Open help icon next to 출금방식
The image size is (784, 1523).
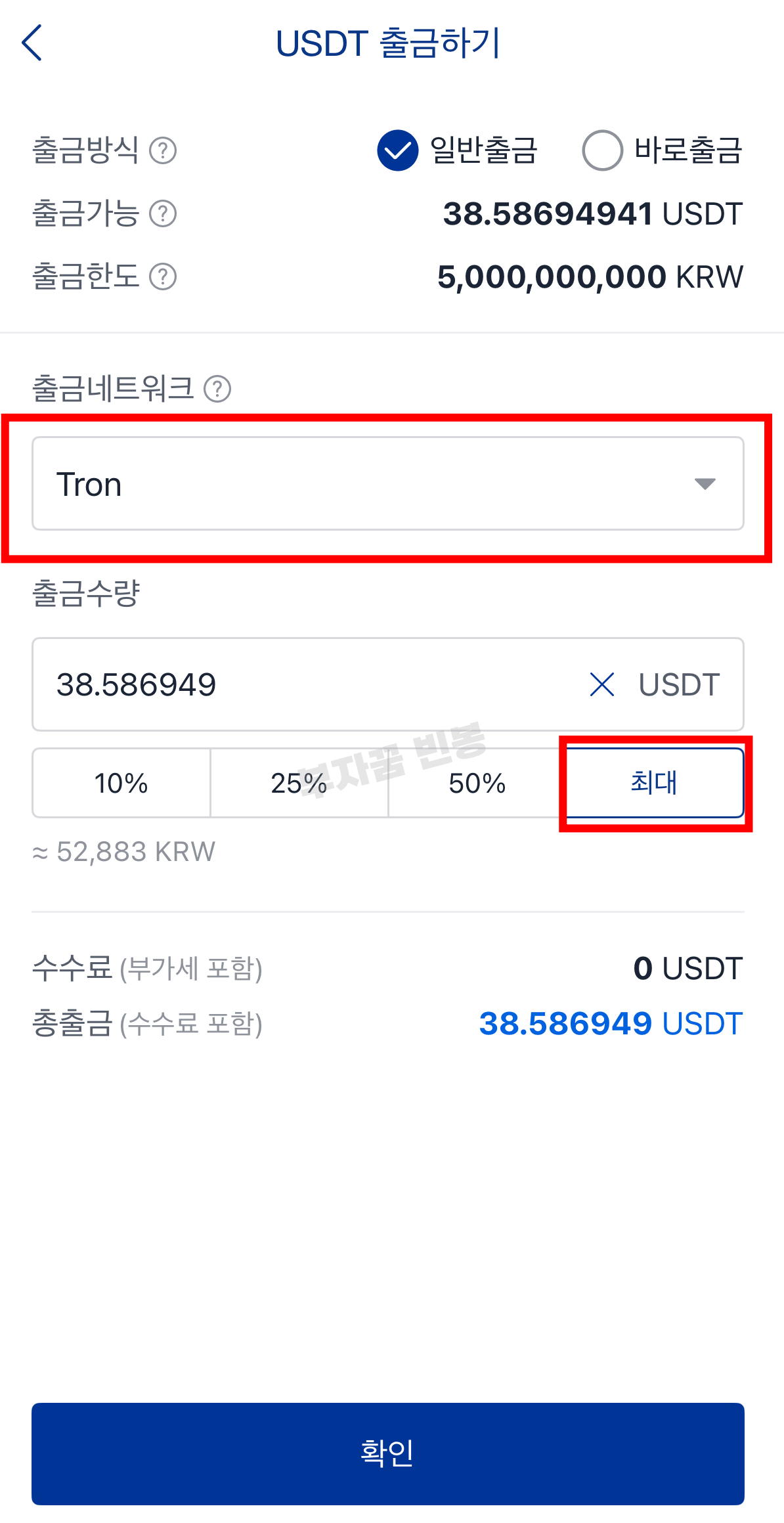[163, 150]
